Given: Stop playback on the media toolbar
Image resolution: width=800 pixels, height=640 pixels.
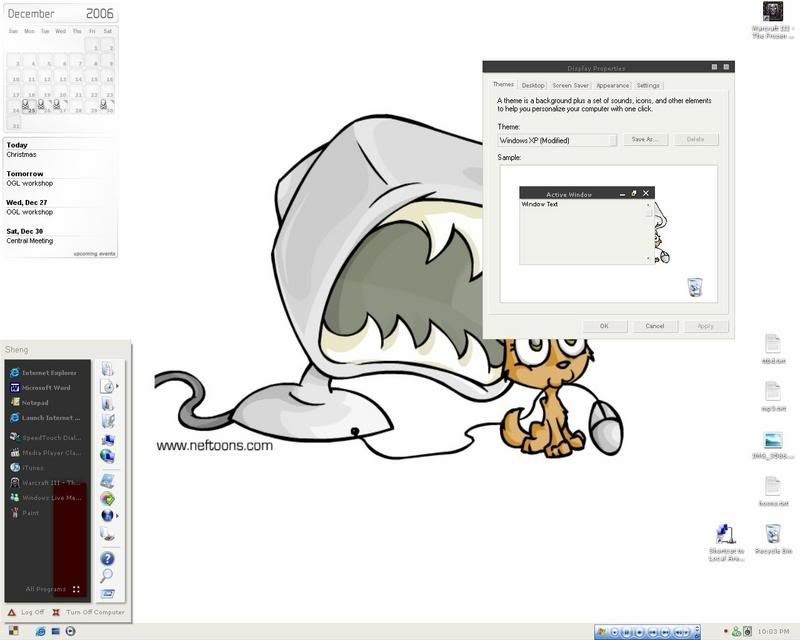Looking at the screenshot, I should click(x=640, y=632).
